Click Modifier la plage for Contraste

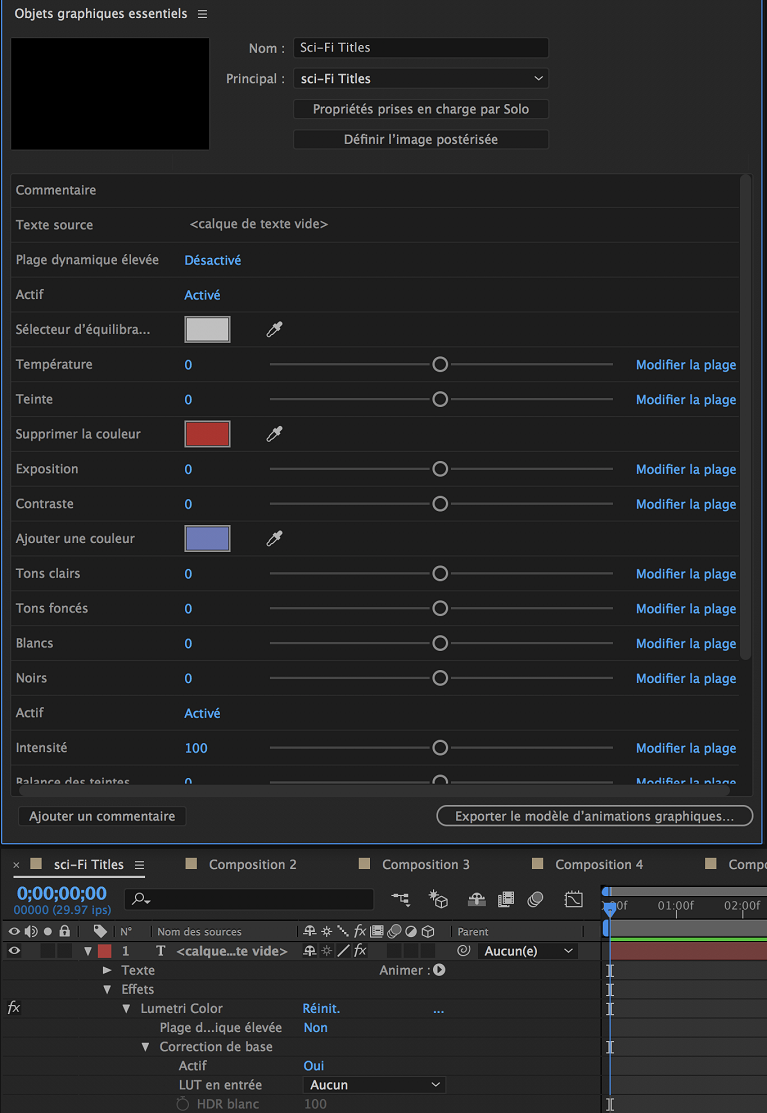coord(685,504)
